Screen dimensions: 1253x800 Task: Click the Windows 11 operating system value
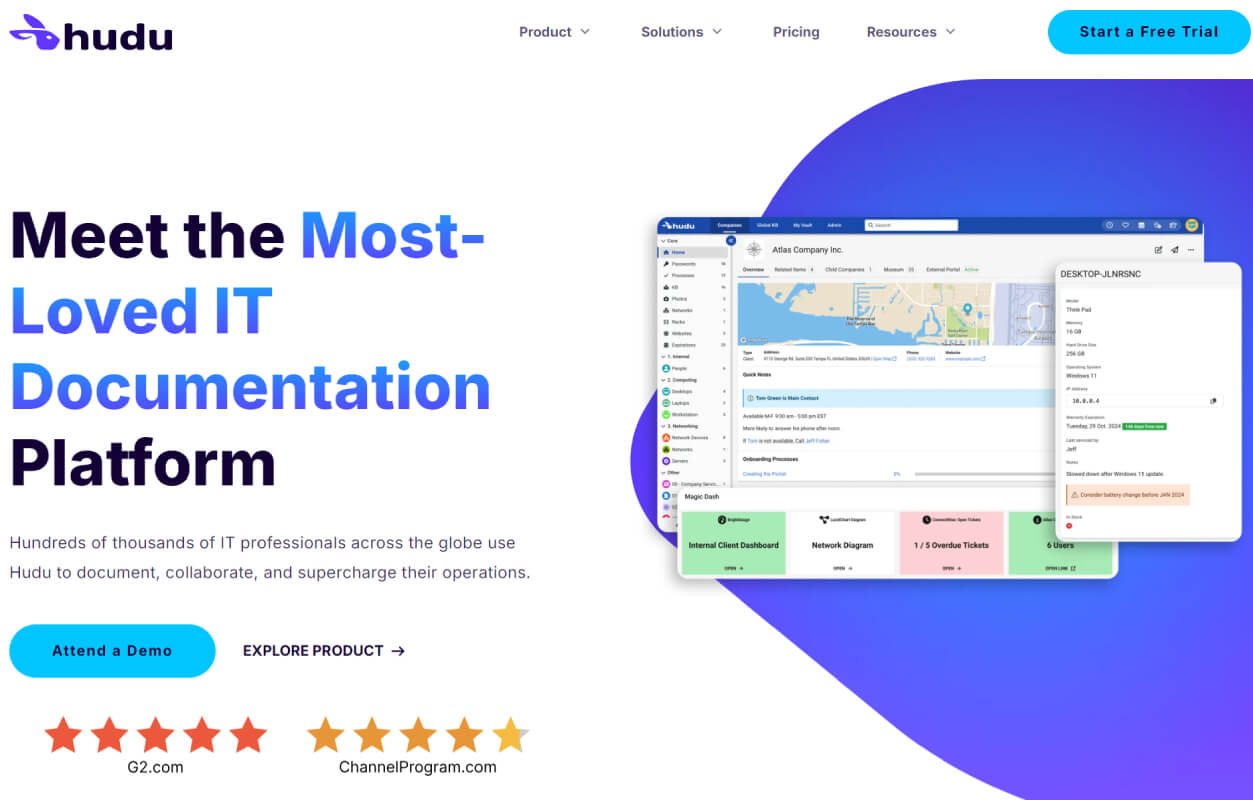coord(1082,375)
